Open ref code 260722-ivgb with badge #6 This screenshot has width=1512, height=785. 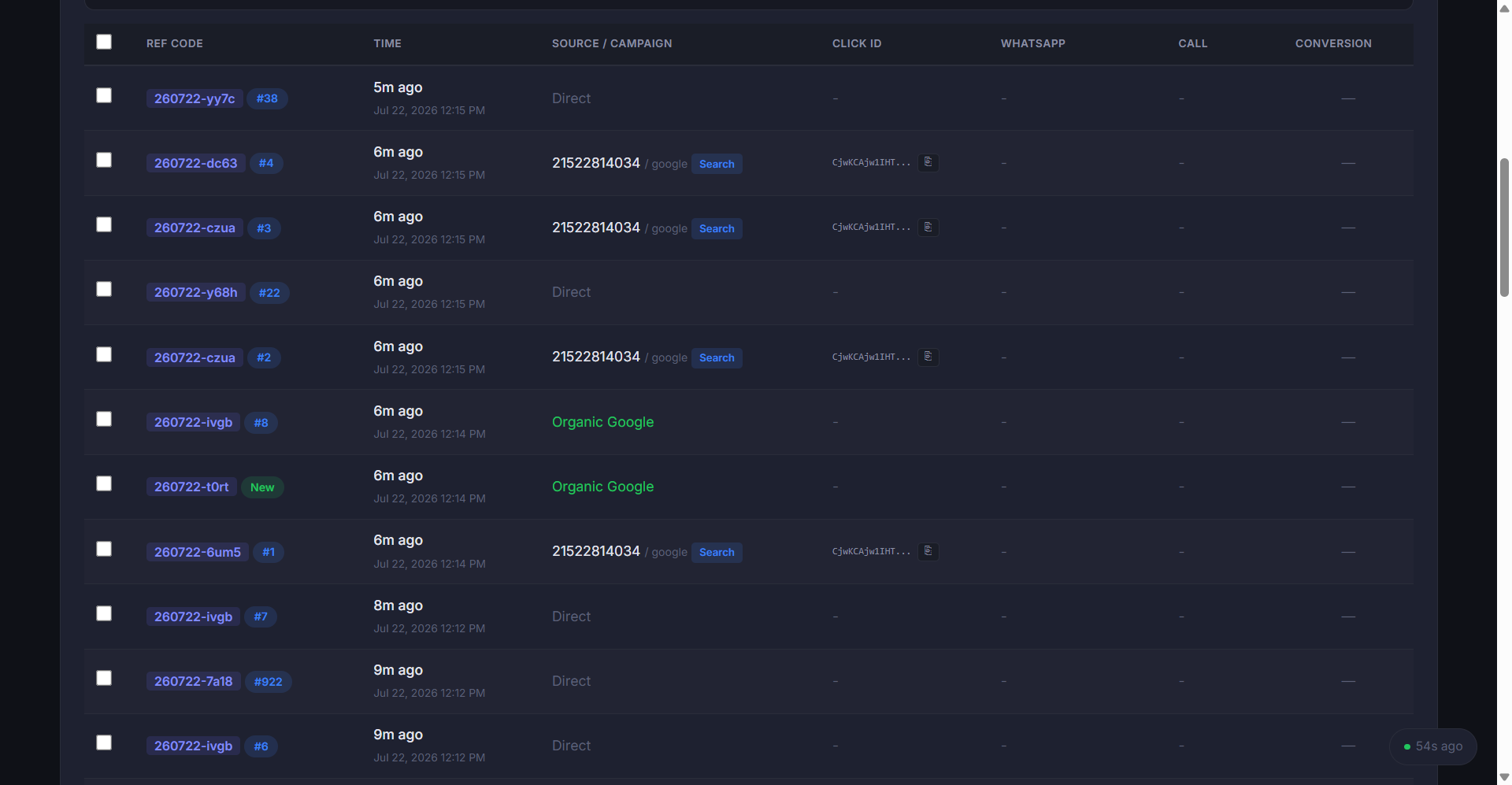[x=193, y=746]
